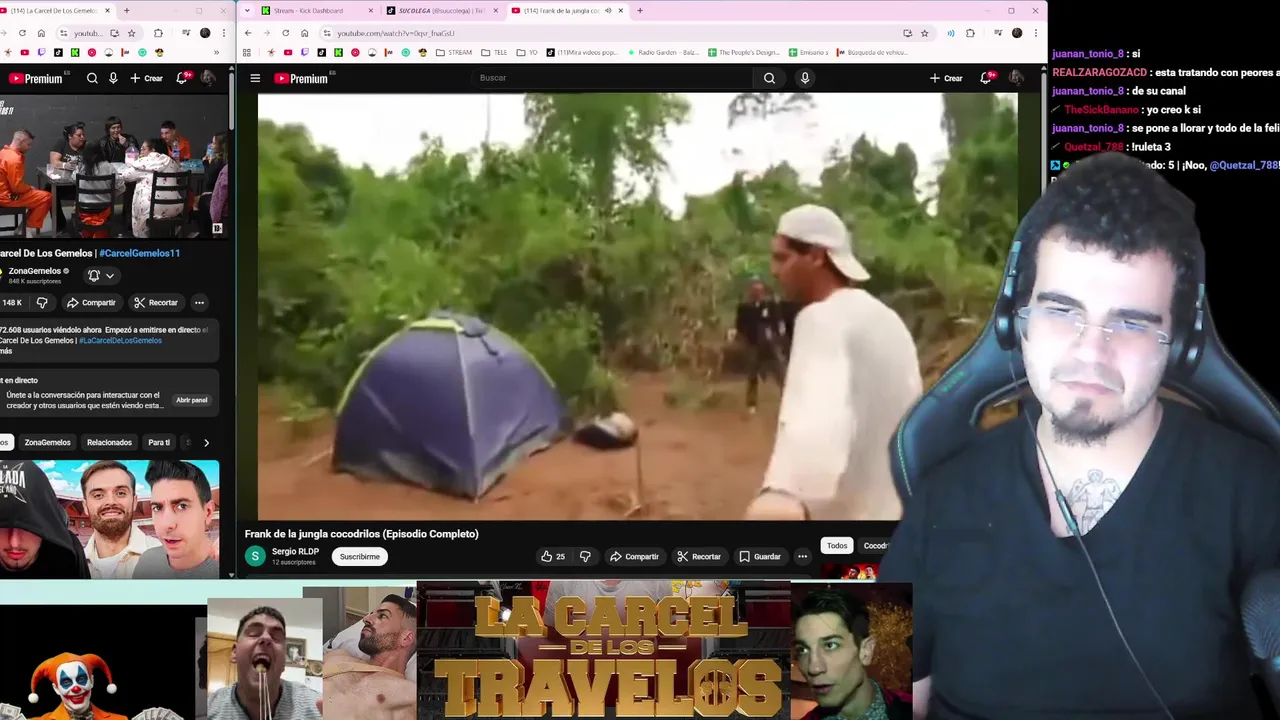The height and width of the screenshot is (720, 1280).
Task: Open the #LaCarcelDeLosGemelos hashtag link
Action: (120, 340)
